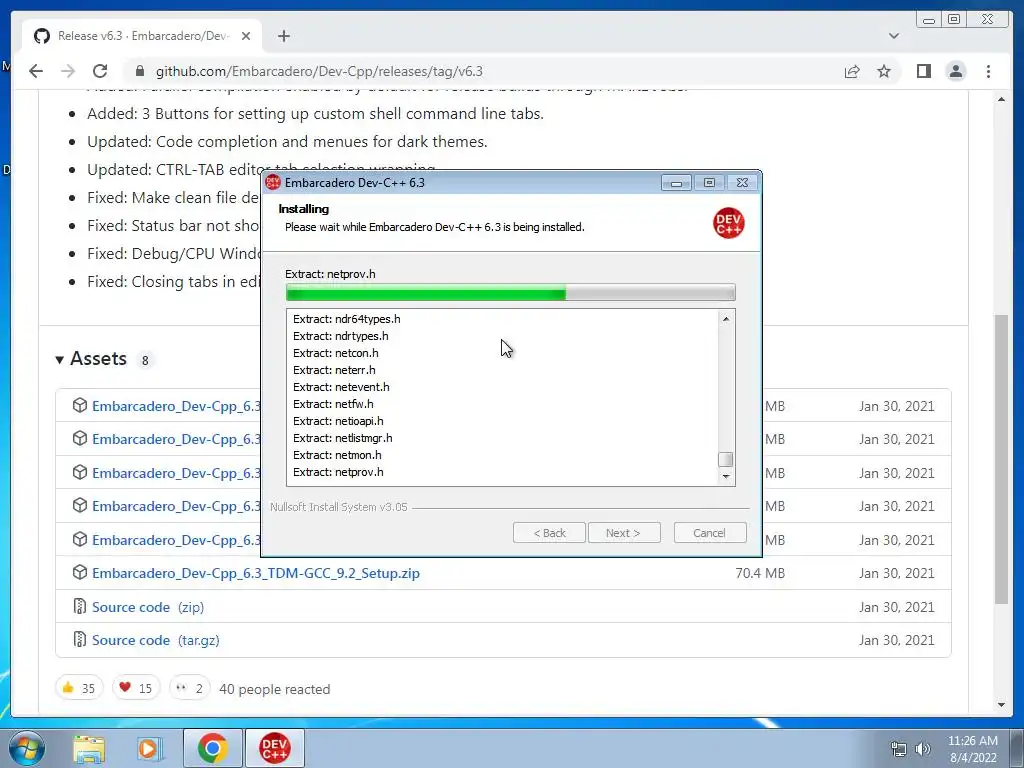Open the browser side panel icon
The height and width of the screenshot is (768, 1024).
[923, 71]
